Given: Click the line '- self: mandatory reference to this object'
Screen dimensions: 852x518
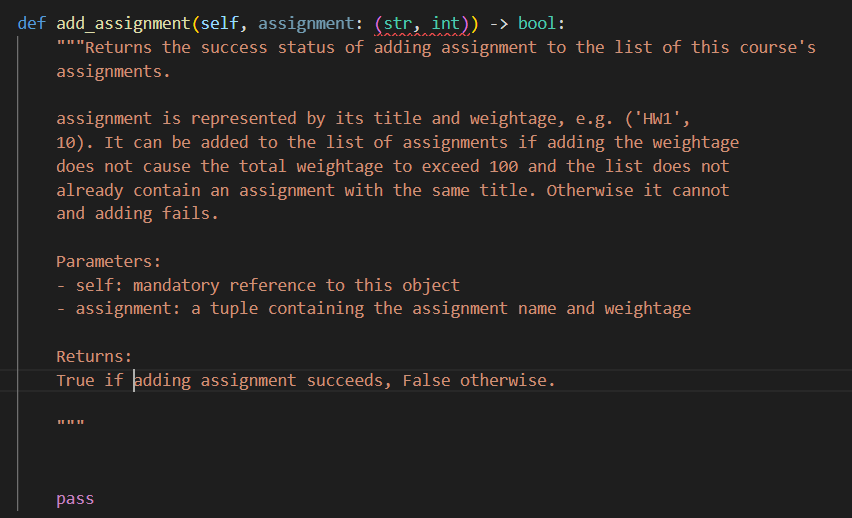Looking at the screenshot, I should 258,285.
